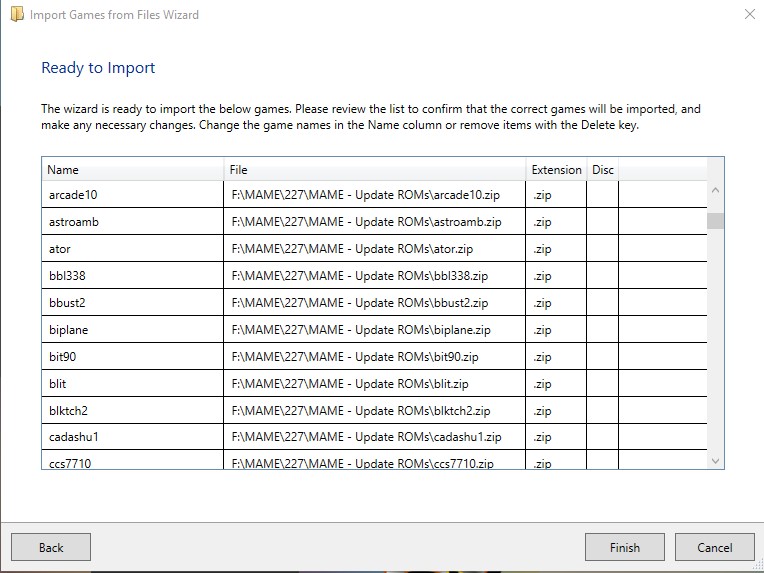The width and height of the screenshot is (764, 573).
Task: Click the cadashu1 name cell
Action: pos(133,437)
